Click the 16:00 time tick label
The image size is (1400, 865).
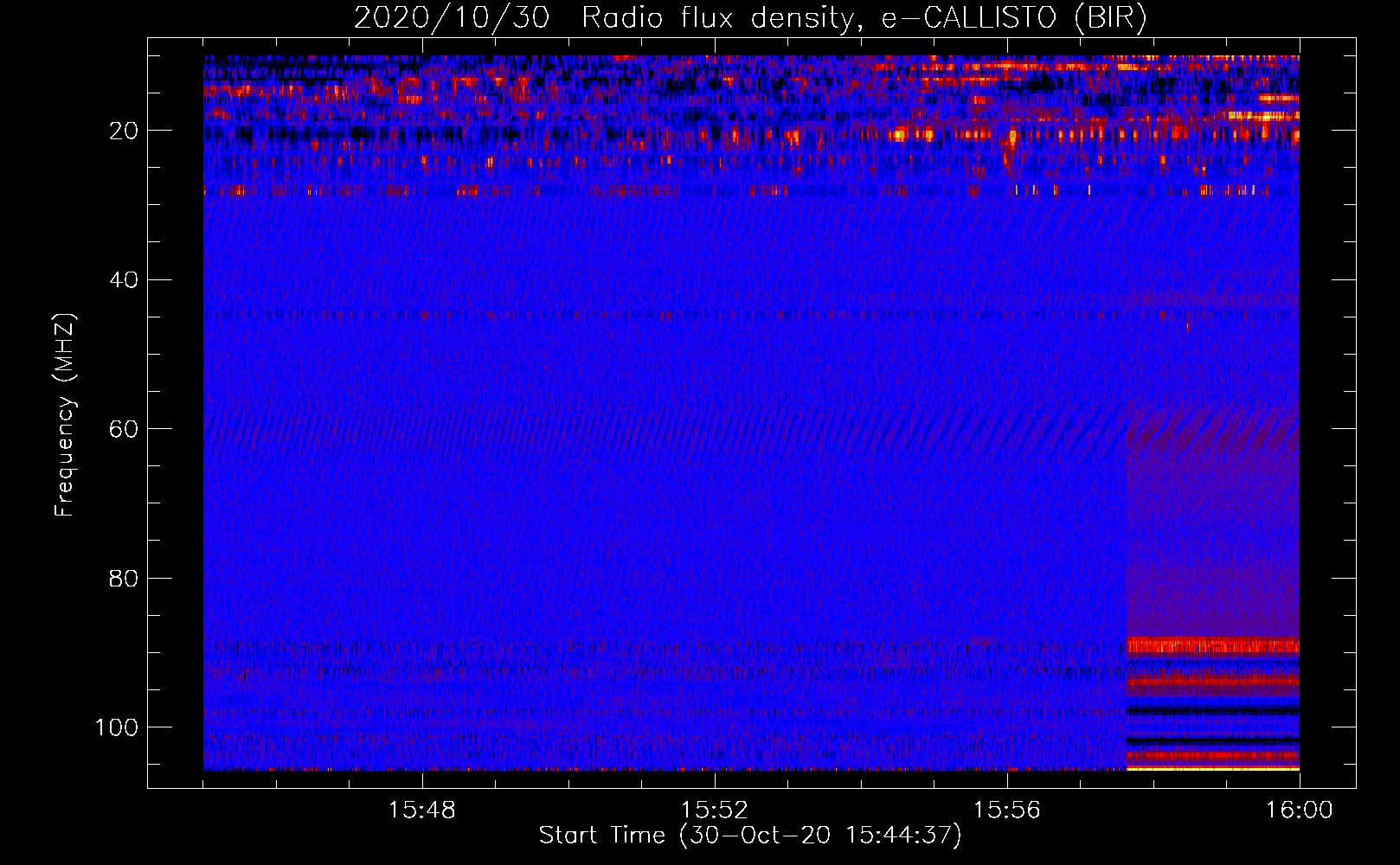(1299, 811)
